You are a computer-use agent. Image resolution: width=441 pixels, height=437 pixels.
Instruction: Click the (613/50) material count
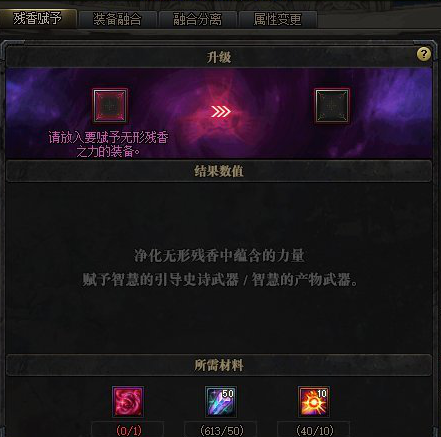click(x=222, y=431)
